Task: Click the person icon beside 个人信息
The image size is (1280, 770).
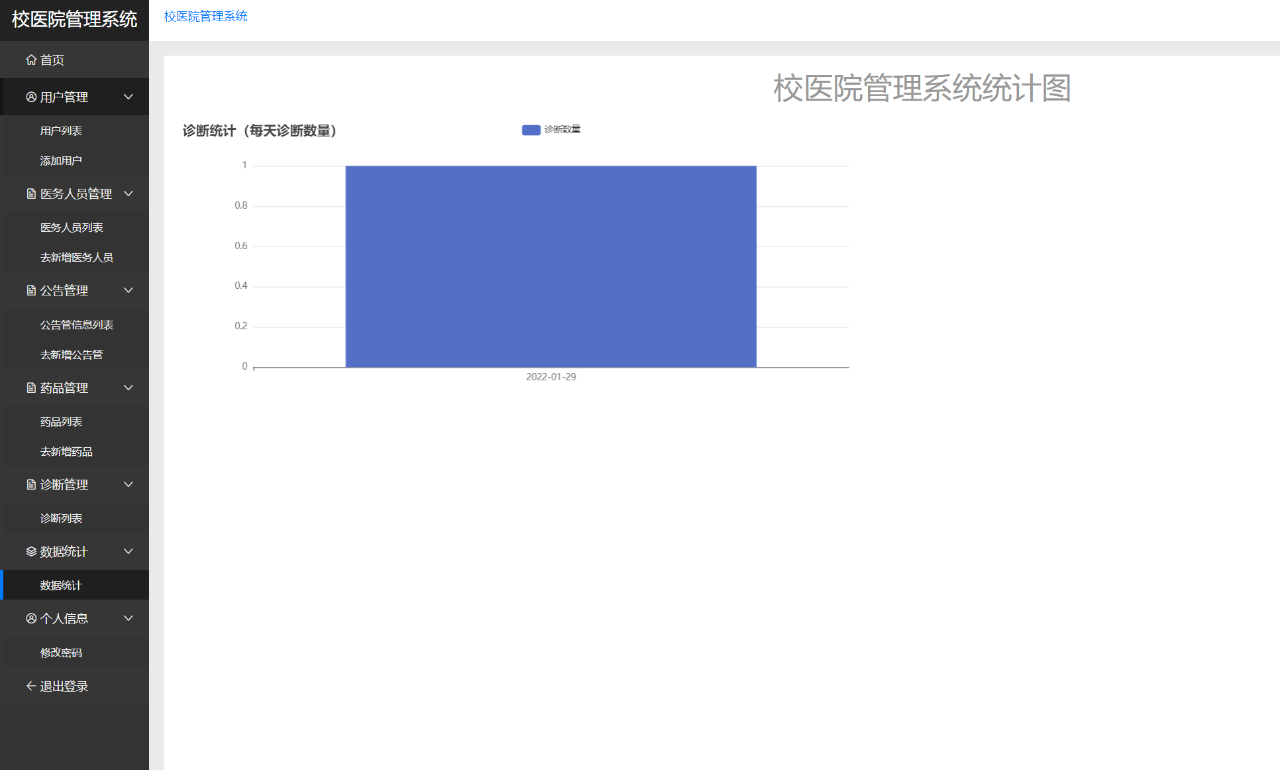Action: [x=31, y=619]
